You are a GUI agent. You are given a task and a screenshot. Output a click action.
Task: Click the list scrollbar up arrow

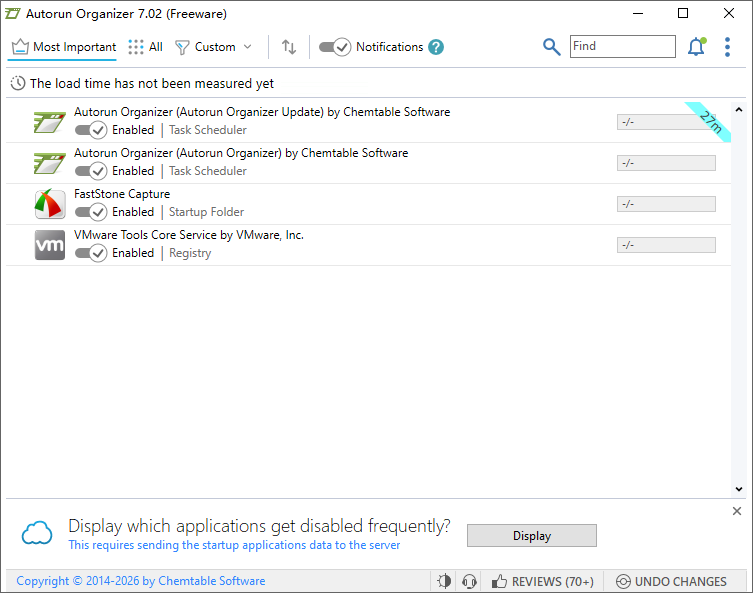tap(739, 109)
